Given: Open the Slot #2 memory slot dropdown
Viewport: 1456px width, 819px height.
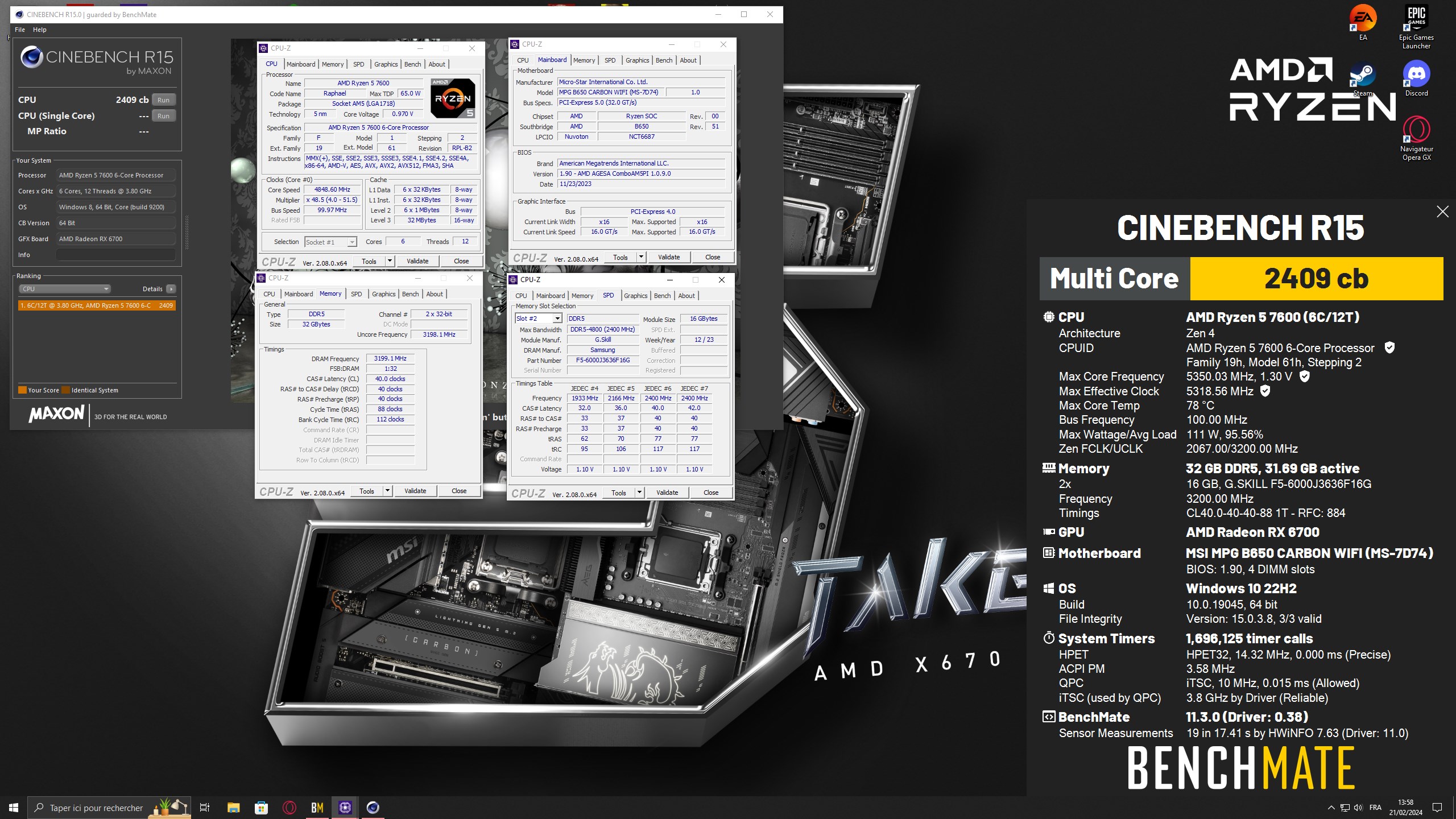Looking at the screenshot, I should tap(538, 318).
